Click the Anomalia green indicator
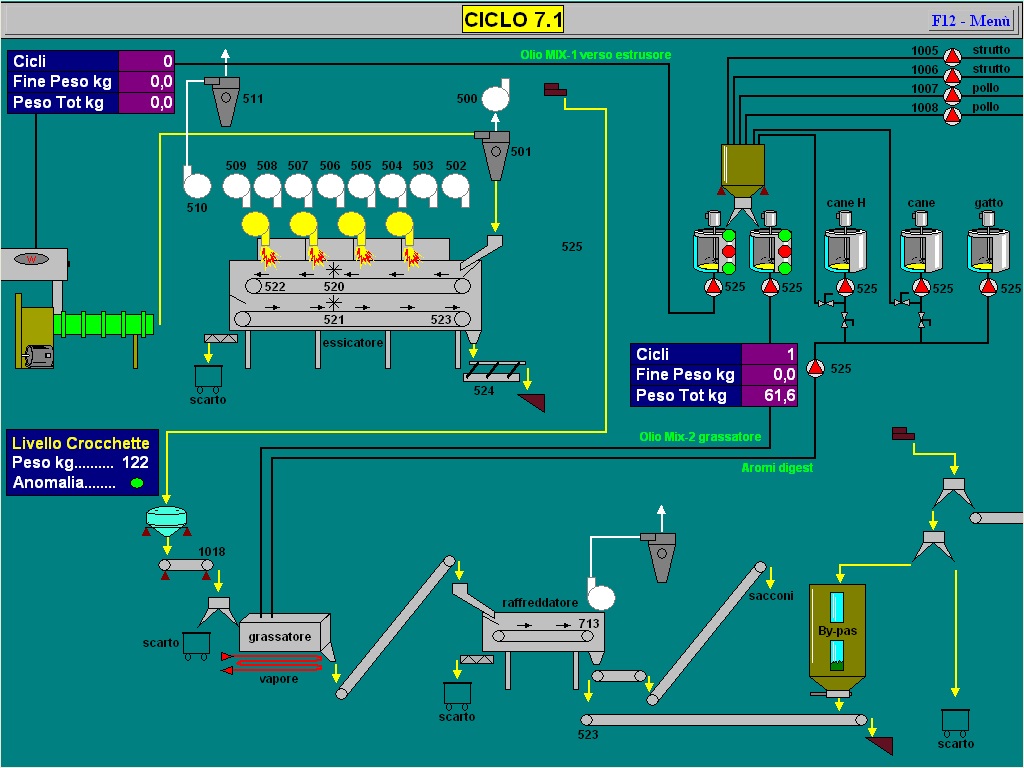This screenshot has height=768, width=1024. coord(137,483)
